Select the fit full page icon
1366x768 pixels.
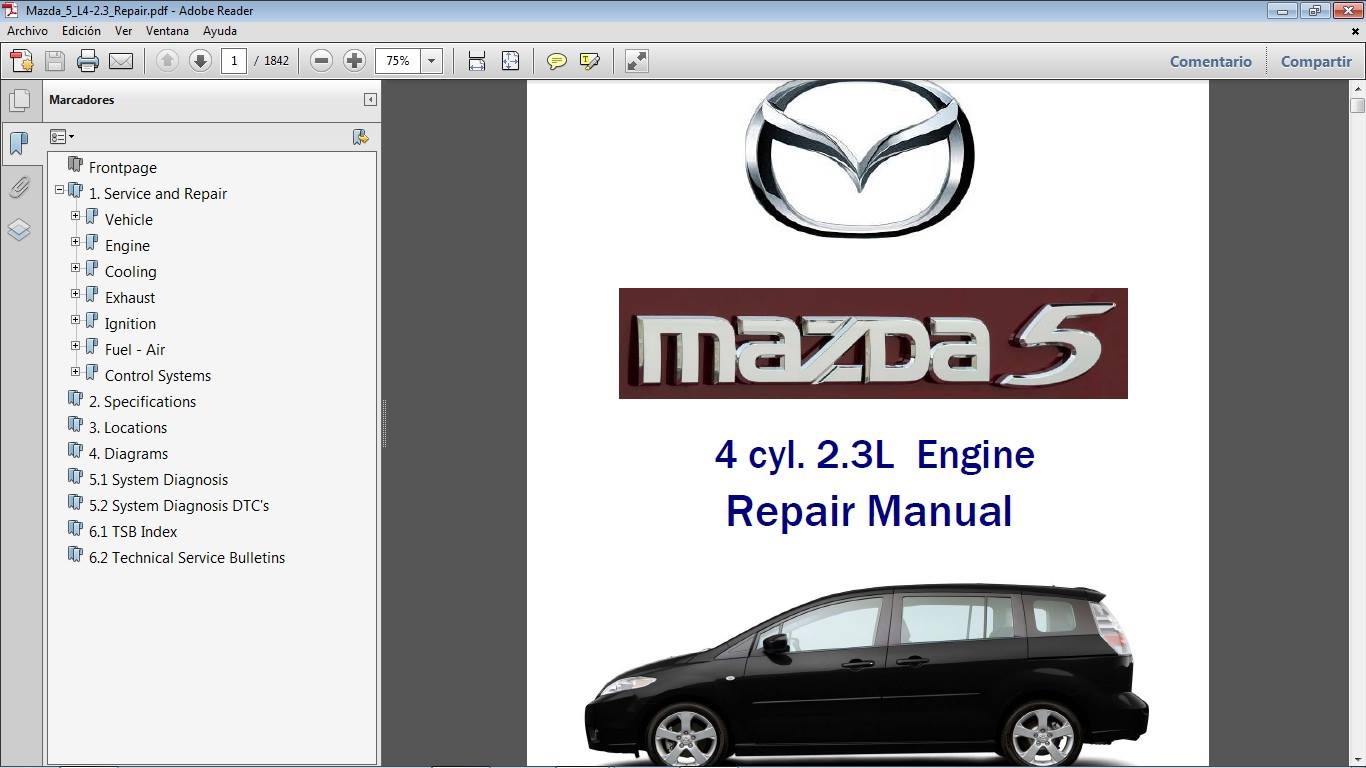click(510, 61)
